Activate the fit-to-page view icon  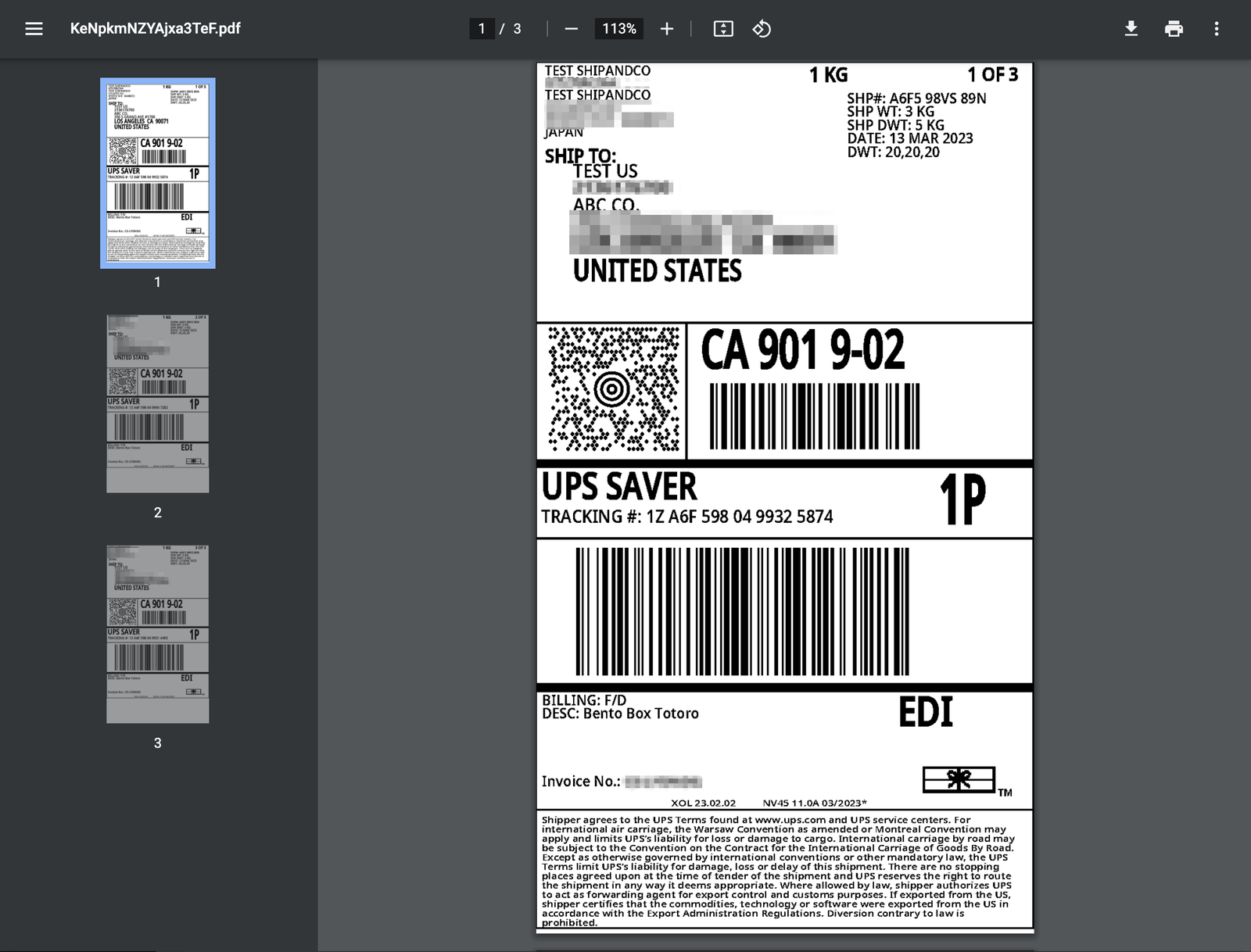pyautogui.click(x=723, y=28)
